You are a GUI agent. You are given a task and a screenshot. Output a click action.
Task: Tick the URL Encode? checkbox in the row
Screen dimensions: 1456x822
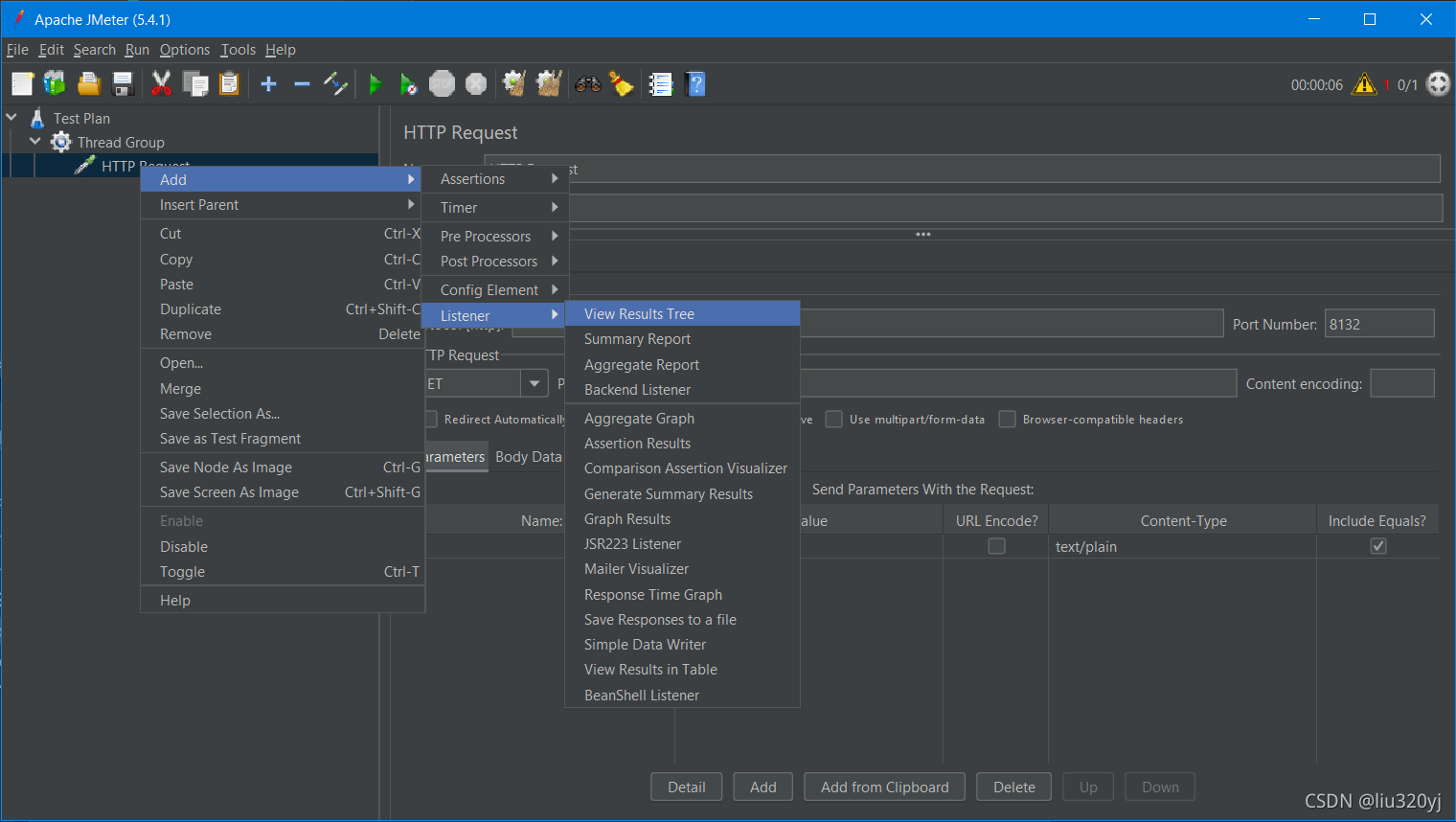pos(996,546)
